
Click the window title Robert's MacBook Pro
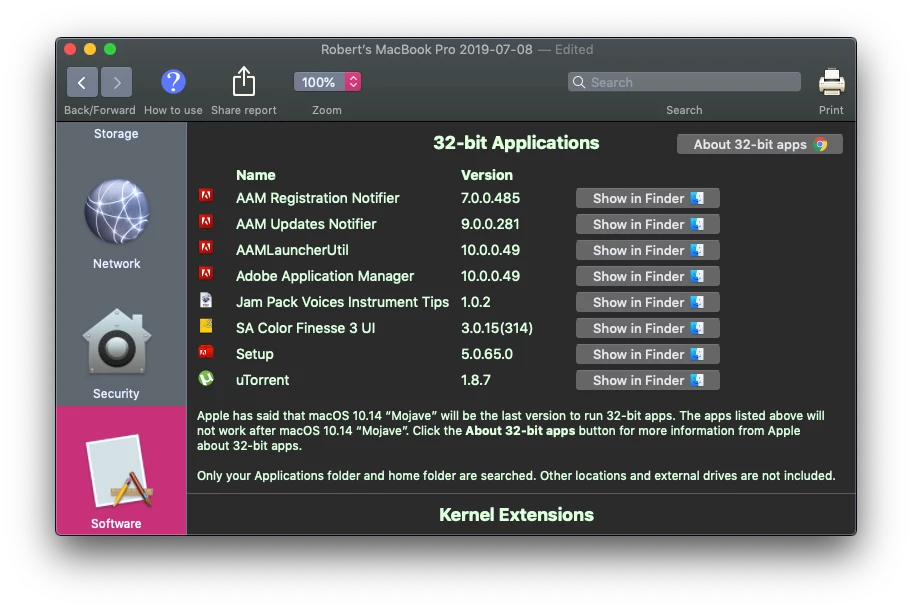(426, 49)
